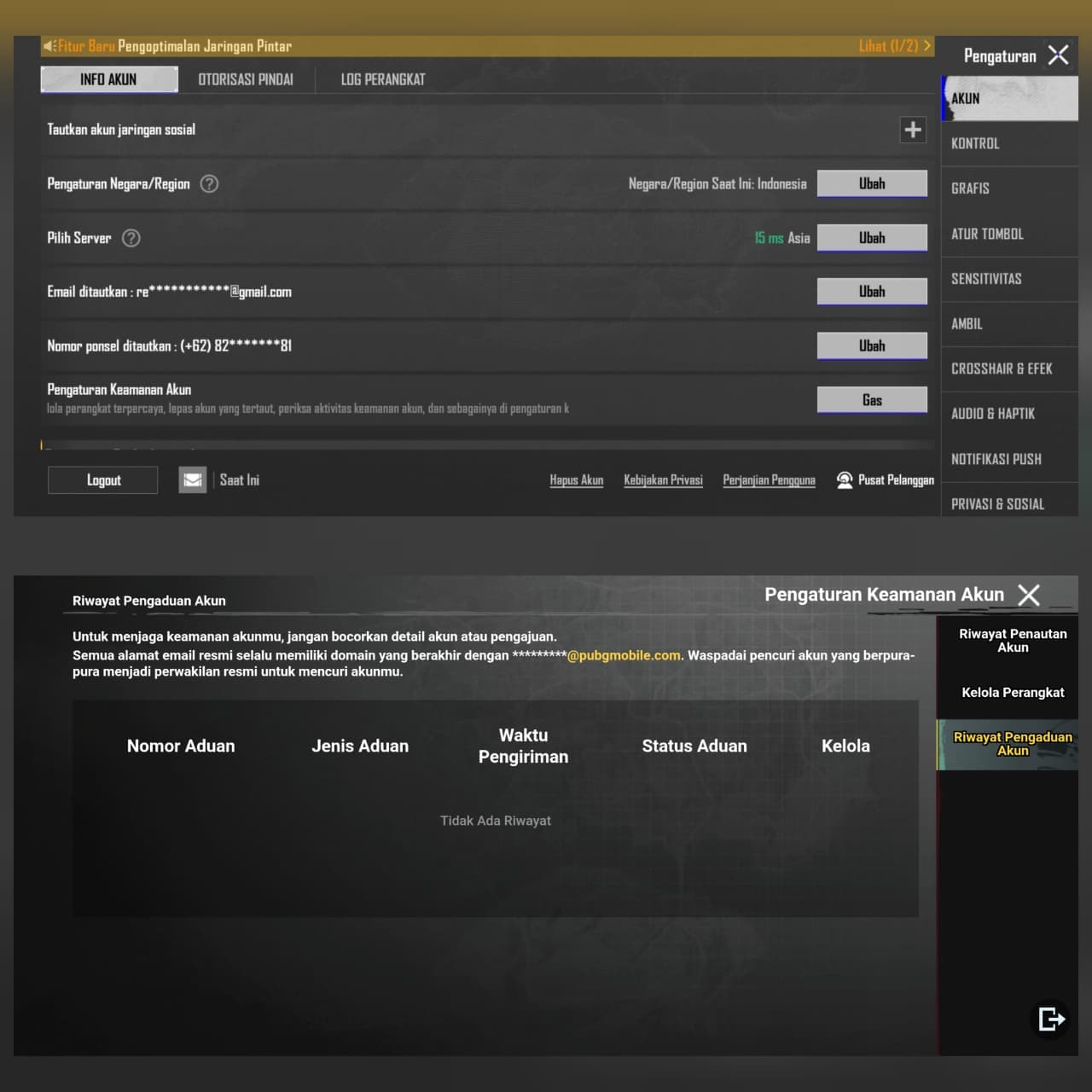Click the exit icon in security panel
Viewport: 1092px width, 1092px height.
[1051, 1019]
